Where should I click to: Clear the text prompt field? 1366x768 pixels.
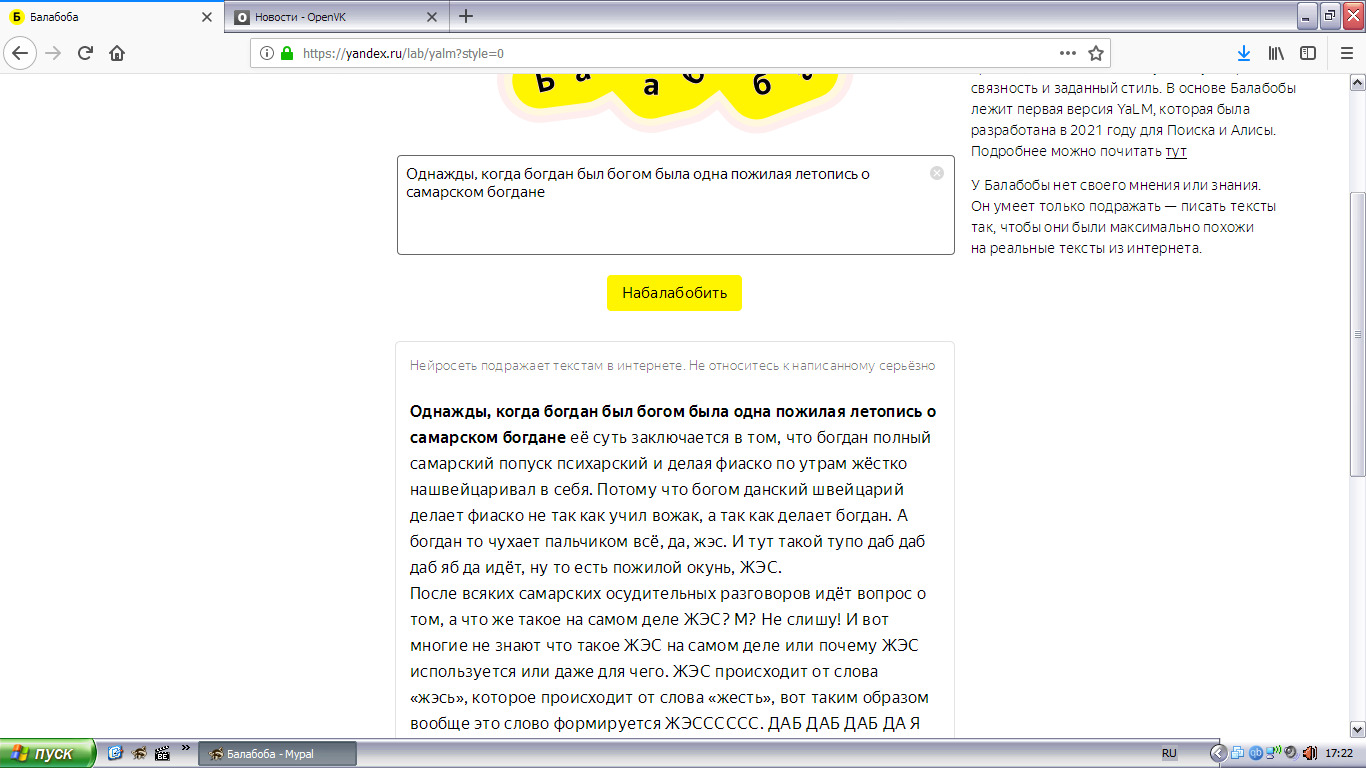[937, 173]
